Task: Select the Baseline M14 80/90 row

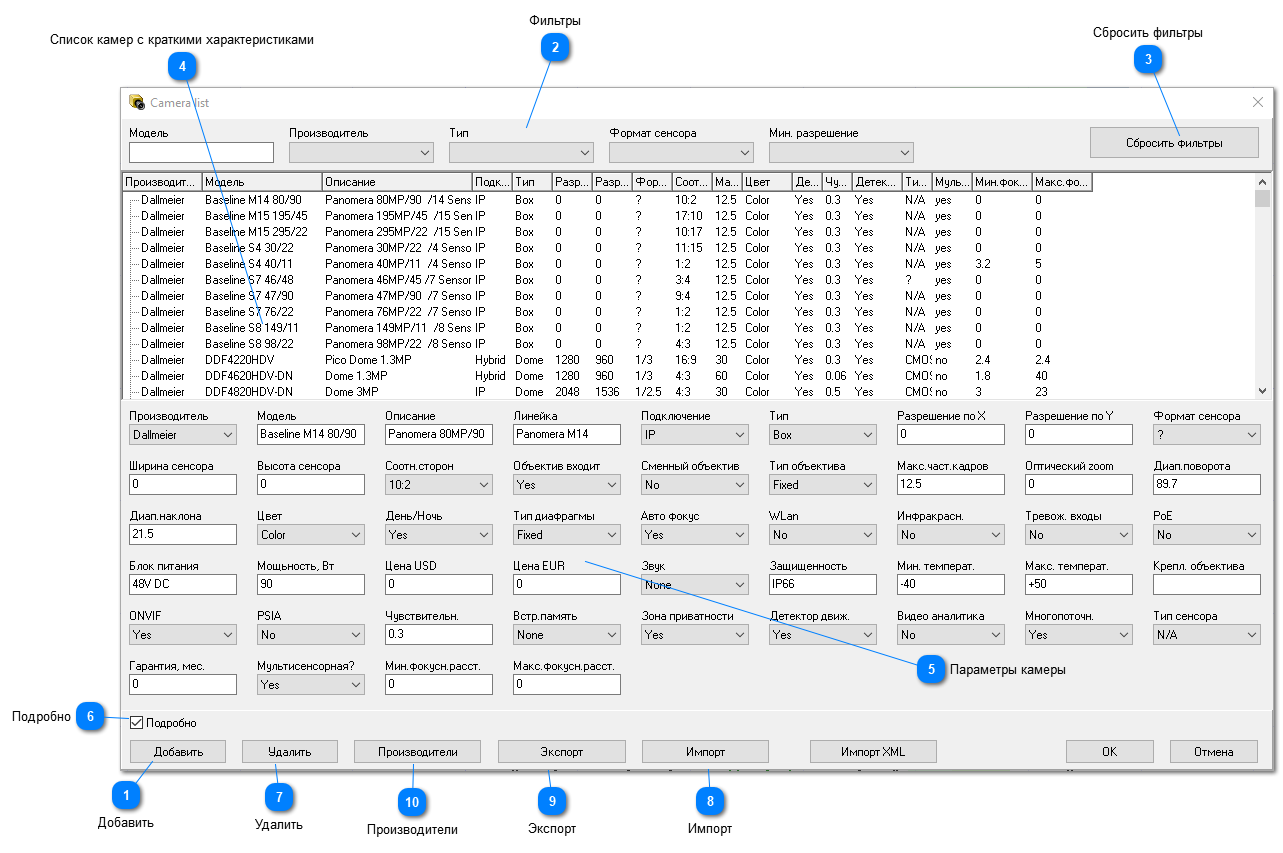Action: [x=688, y=200]
